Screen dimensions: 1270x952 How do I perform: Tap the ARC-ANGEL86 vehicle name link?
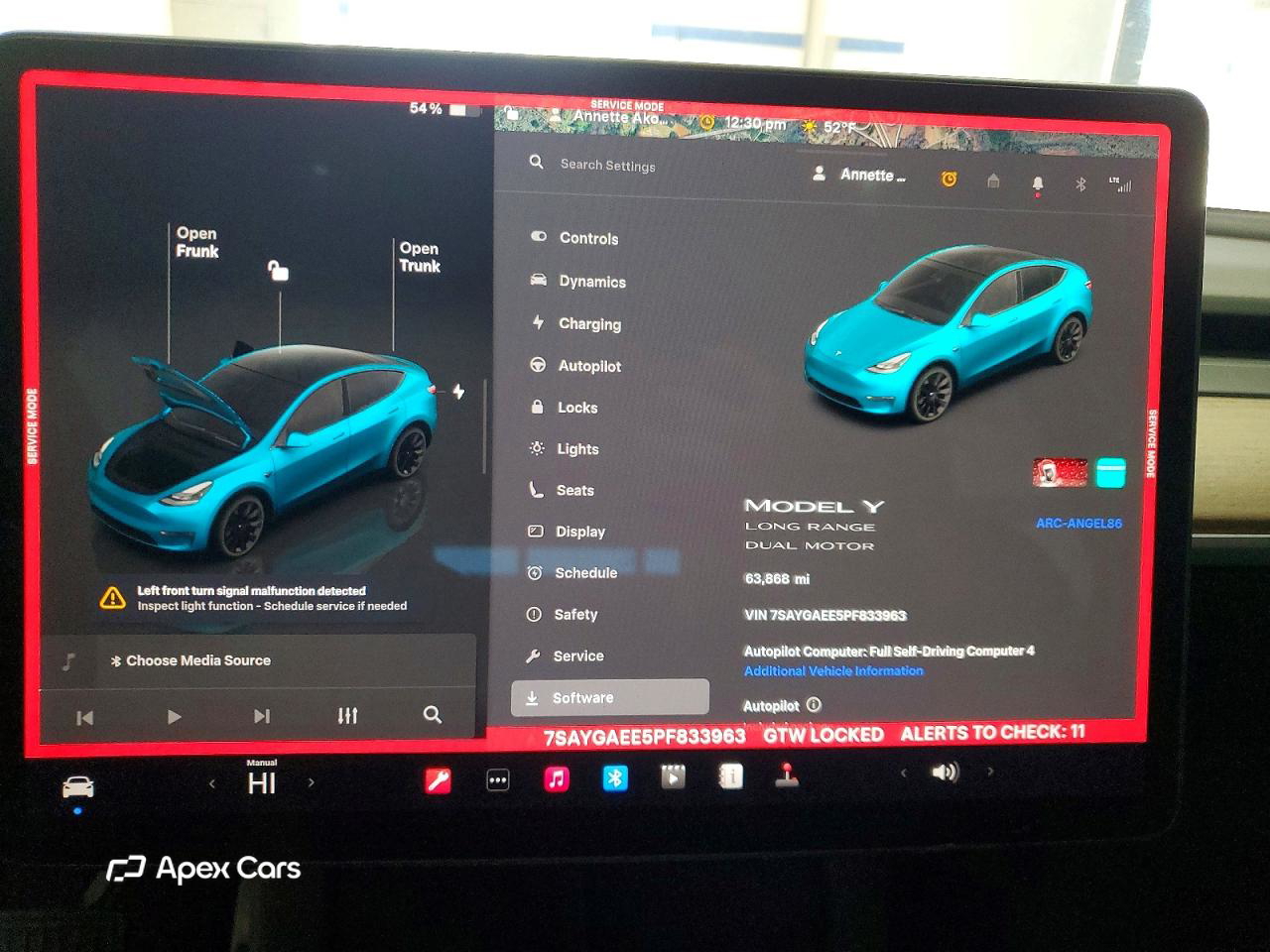(1079, 524)
